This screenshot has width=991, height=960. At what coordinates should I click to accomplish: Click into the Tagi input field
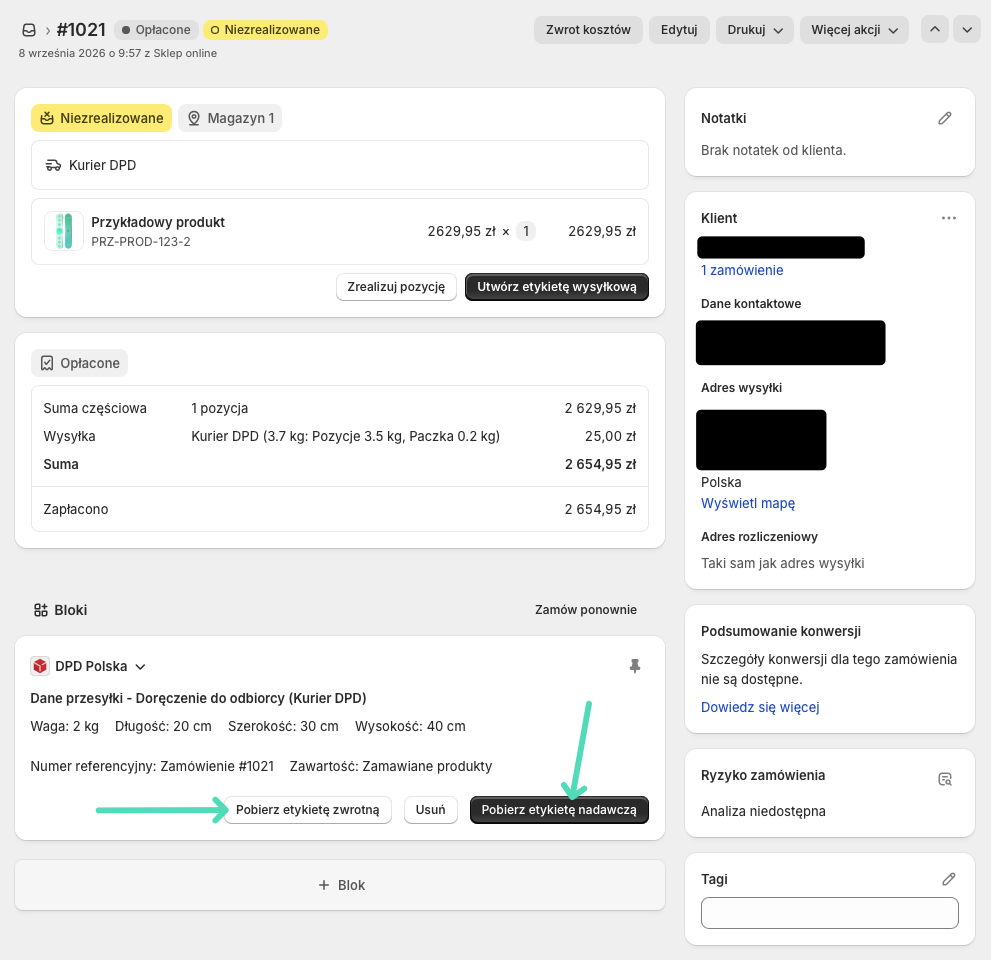coord(829,913)
